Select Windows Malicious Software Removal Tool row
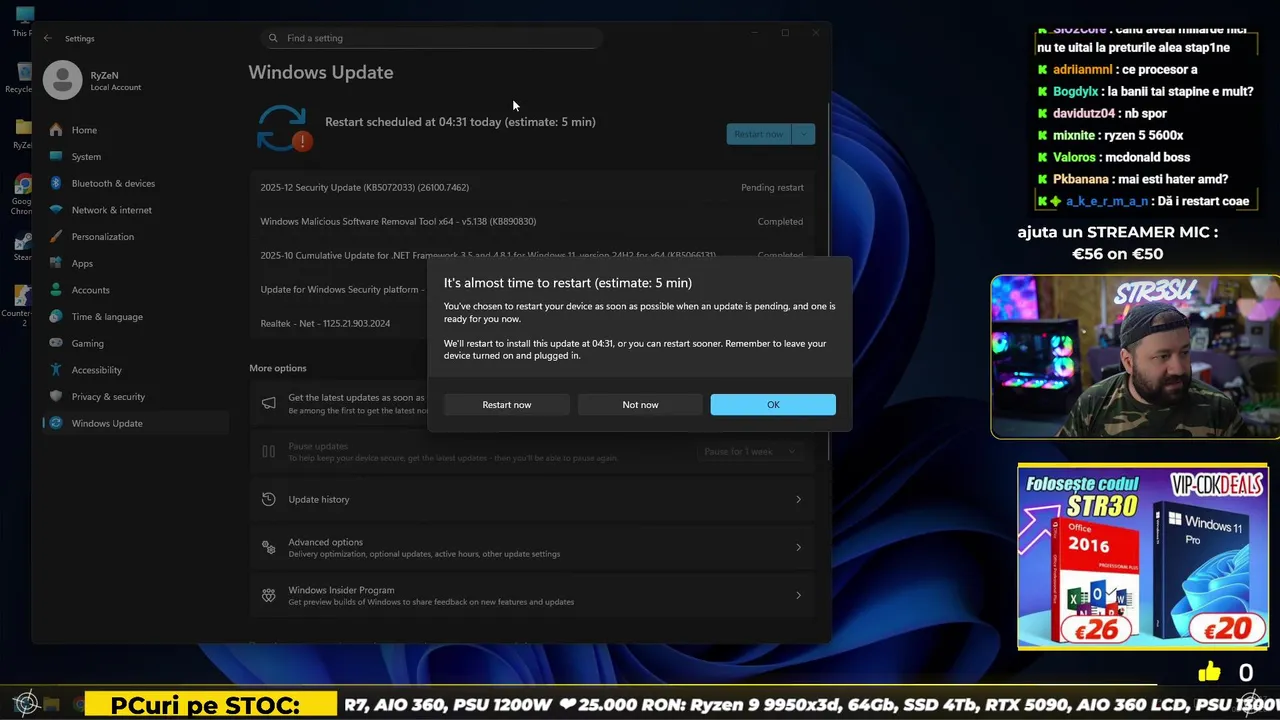This screenshot has width=1280, height=720. 532,221
